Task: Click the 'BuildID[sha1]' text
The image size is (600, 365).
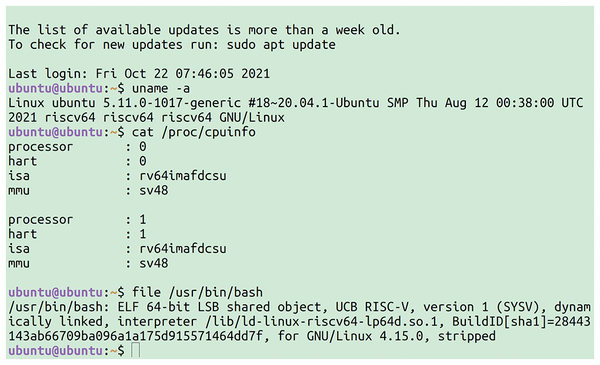Action: coord(499,321)
